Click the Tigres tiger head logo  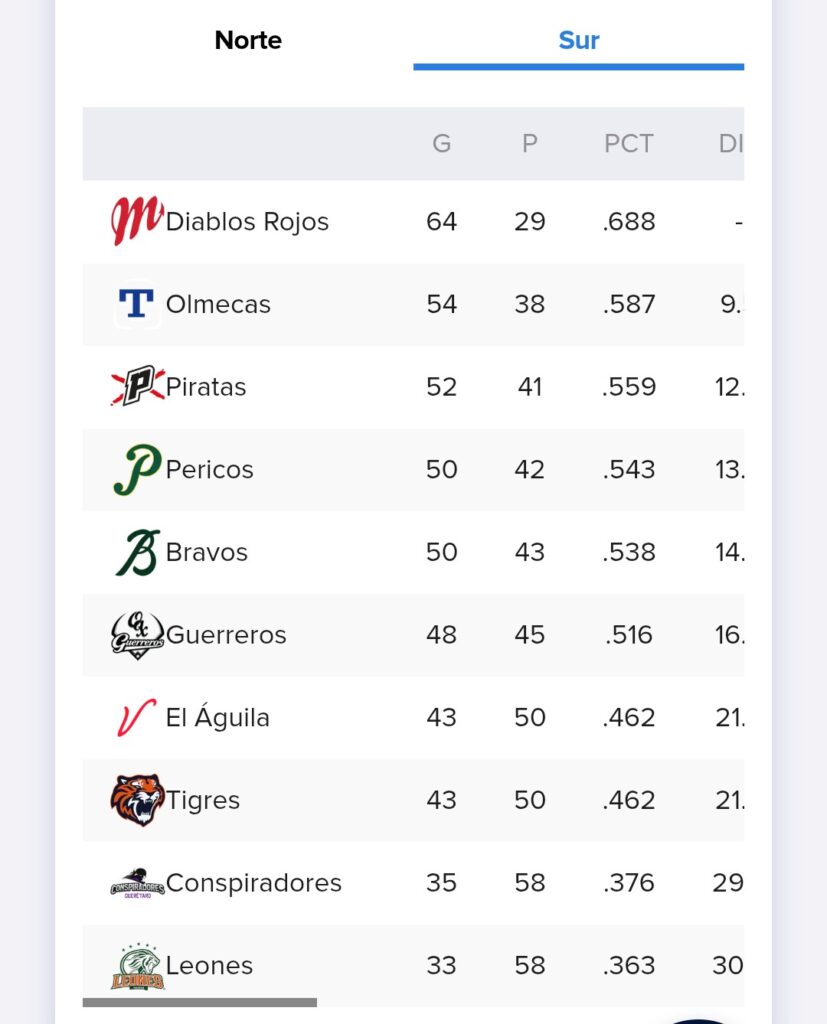click(x=137, y=800)
